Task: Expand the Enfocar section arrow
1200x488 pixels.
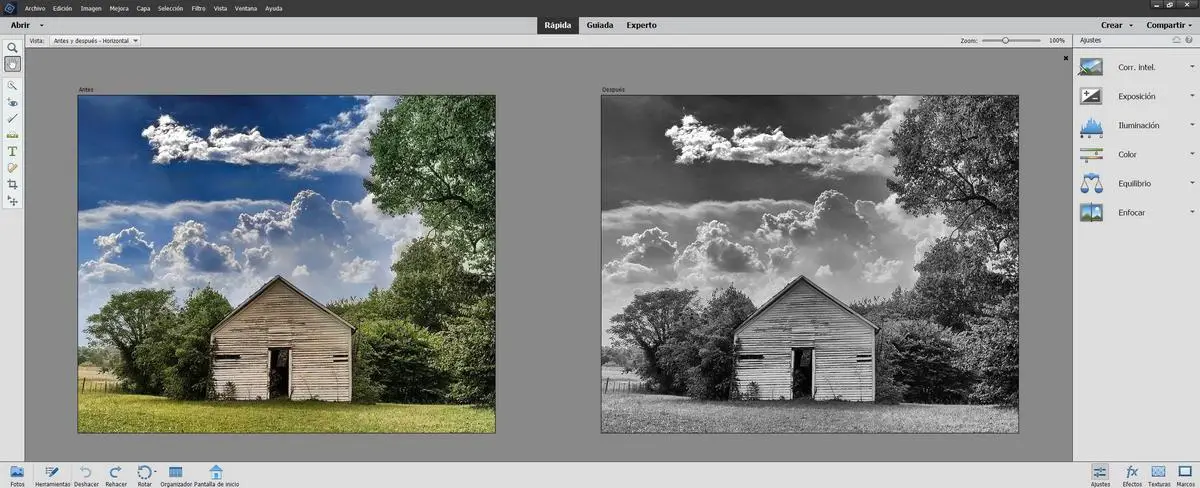Action: 1192,213
